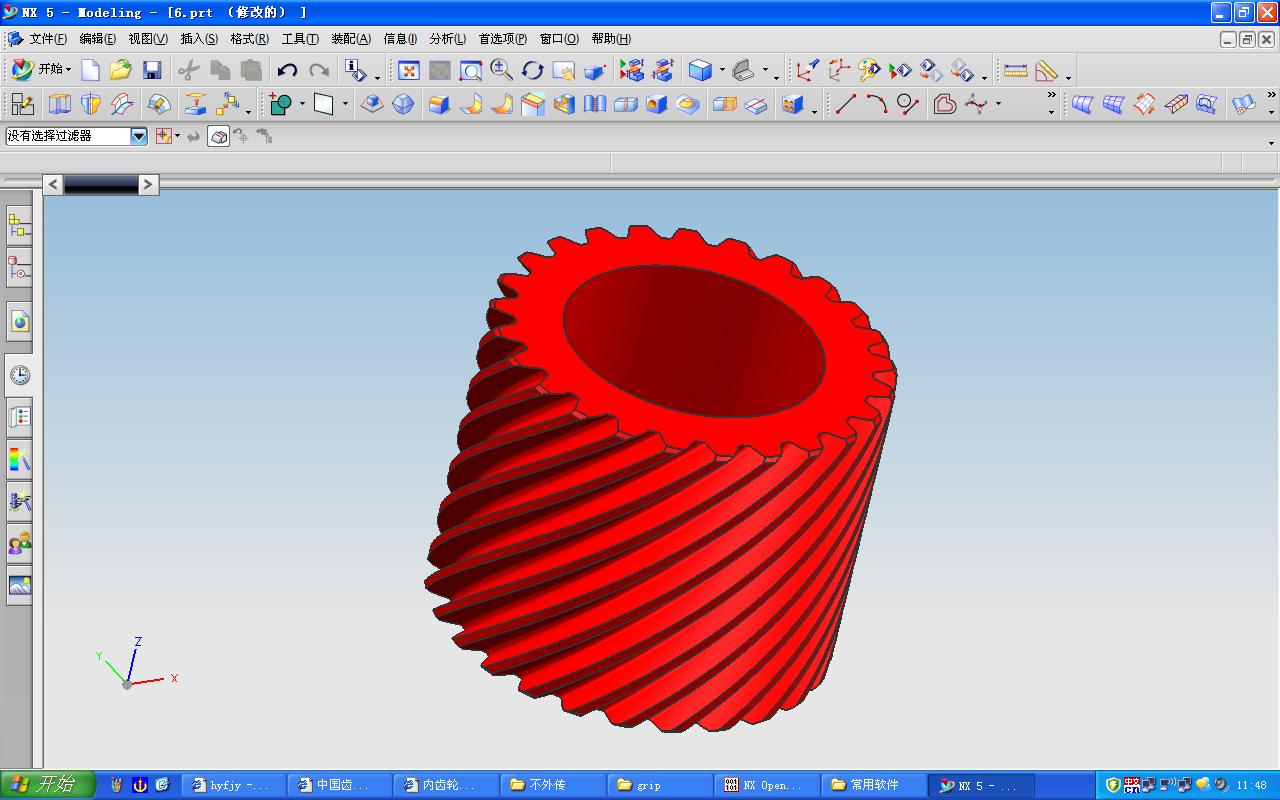
Task: Click the Cut scissors icon
Action: (189, 70)
